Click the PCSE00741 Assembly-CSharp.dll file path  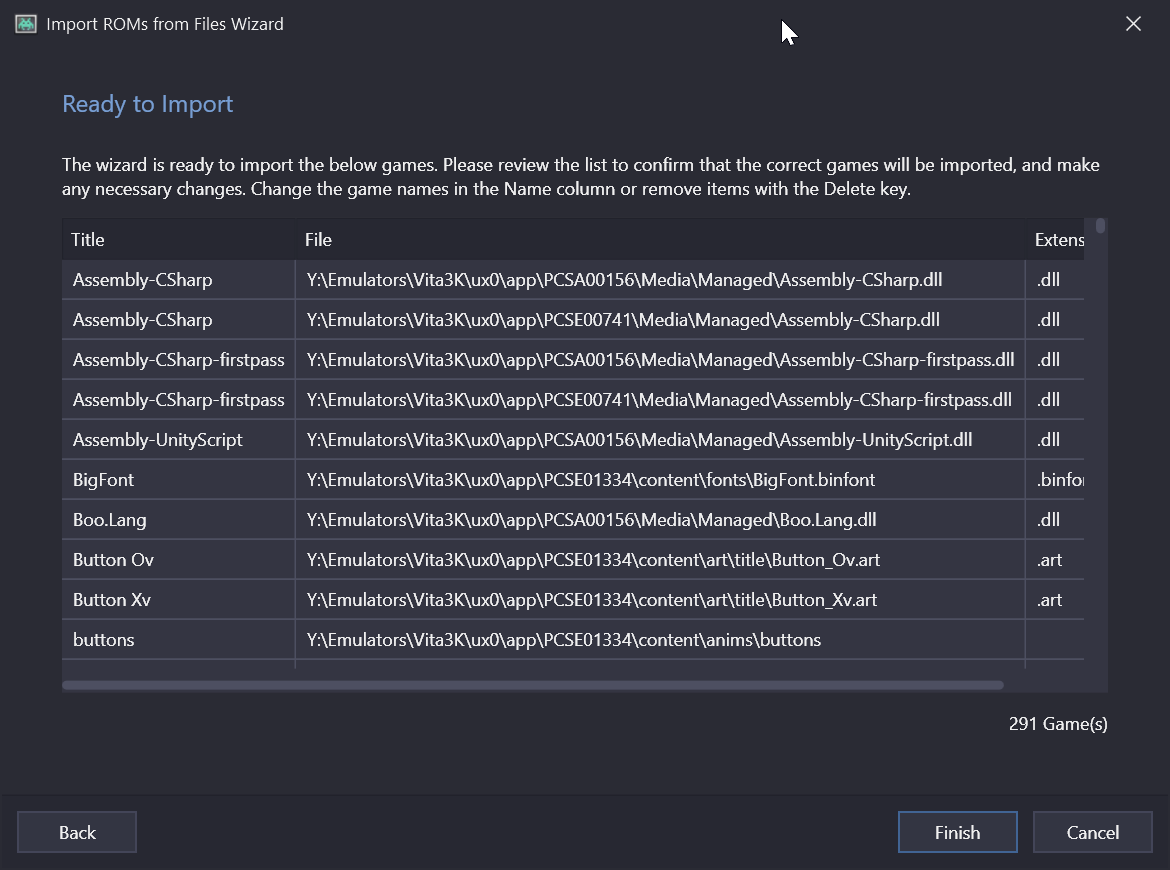[660, 320]
